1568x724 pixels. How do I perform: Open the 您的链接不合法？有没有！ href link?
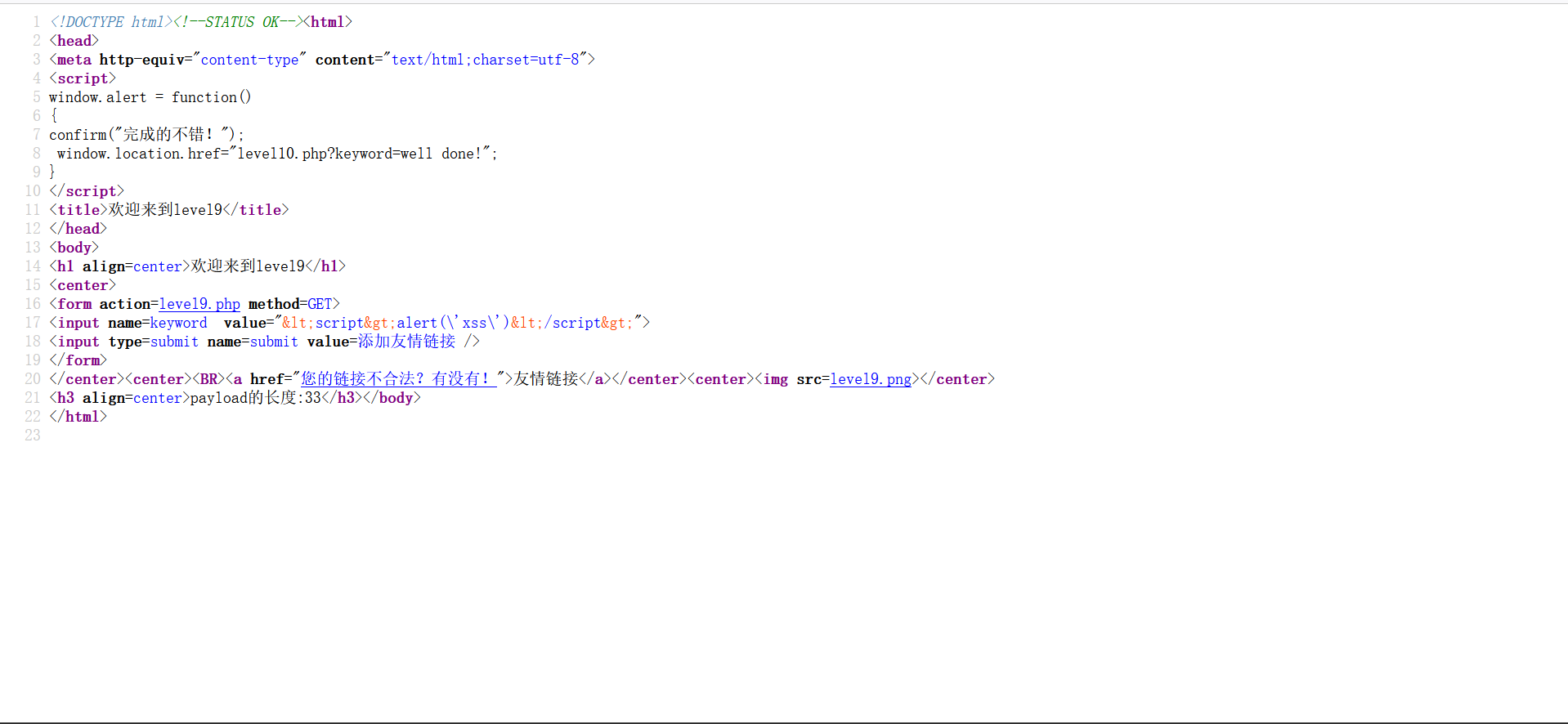click(x=398, y=379)
